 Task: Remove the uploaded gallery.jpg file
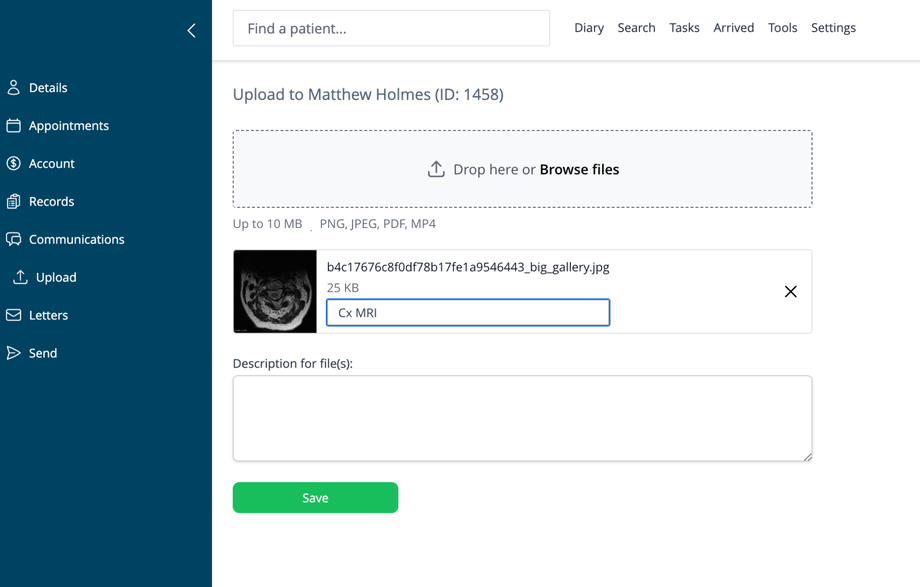[x=790, y=292]
